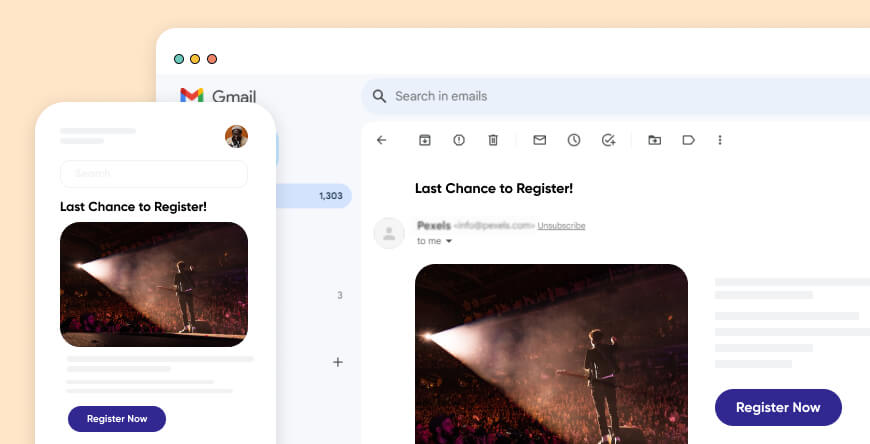Open the three-dot more options menu
Screen dimensions: 870x444
[720, 140]
